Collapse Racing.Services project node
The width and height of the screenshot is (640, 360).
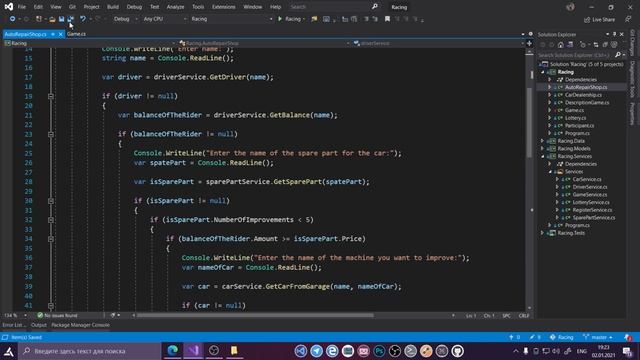[x=542, y=156]
